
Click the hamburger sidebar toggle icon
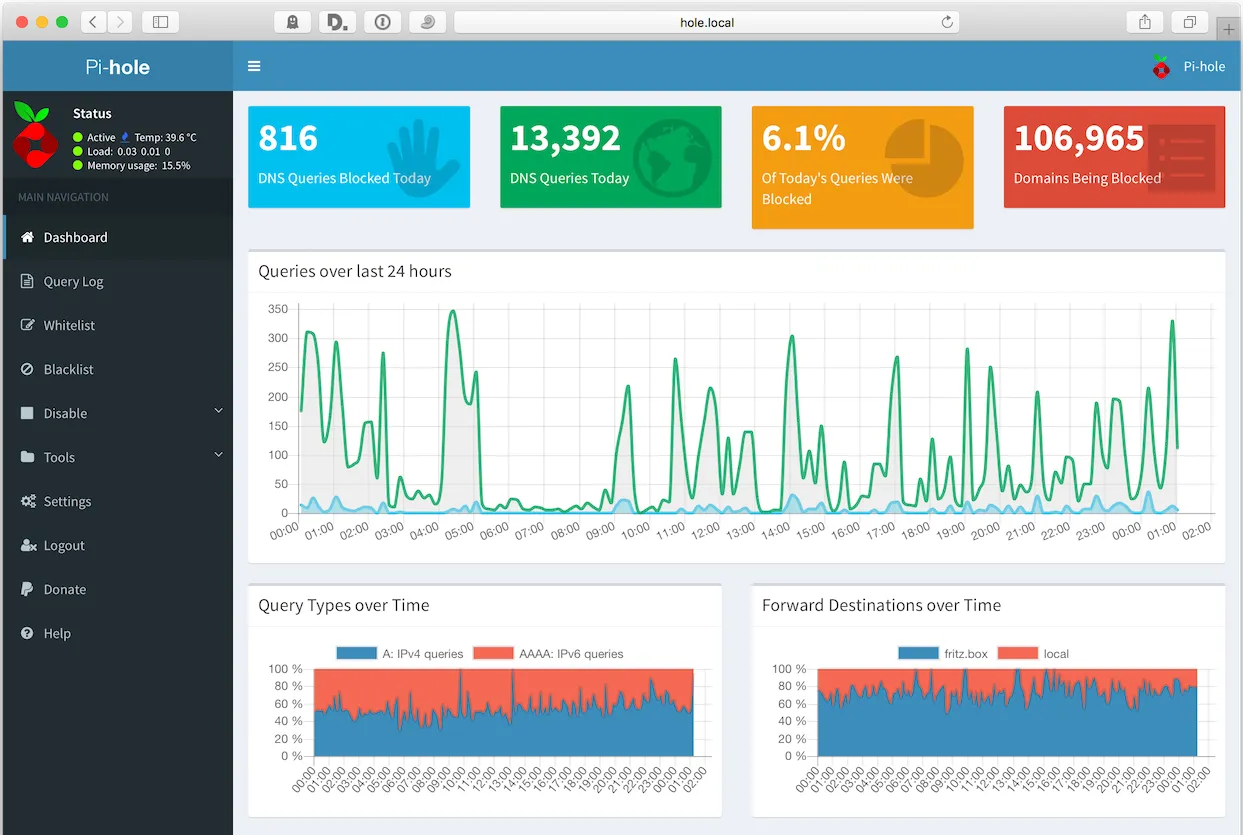[x=254, y=66]
